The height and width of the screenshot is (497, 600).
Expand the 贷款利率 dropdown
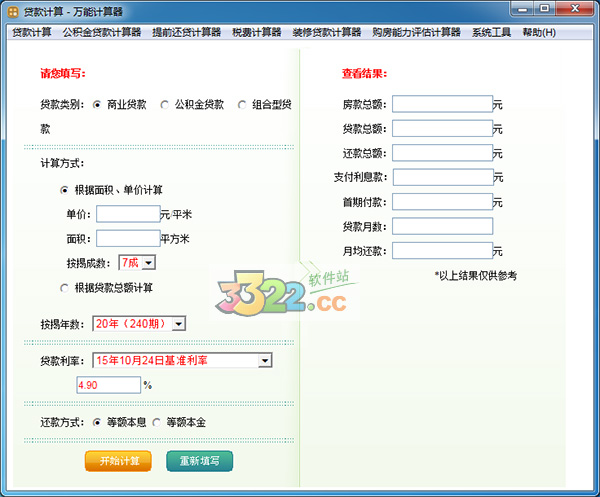(264, 361)
